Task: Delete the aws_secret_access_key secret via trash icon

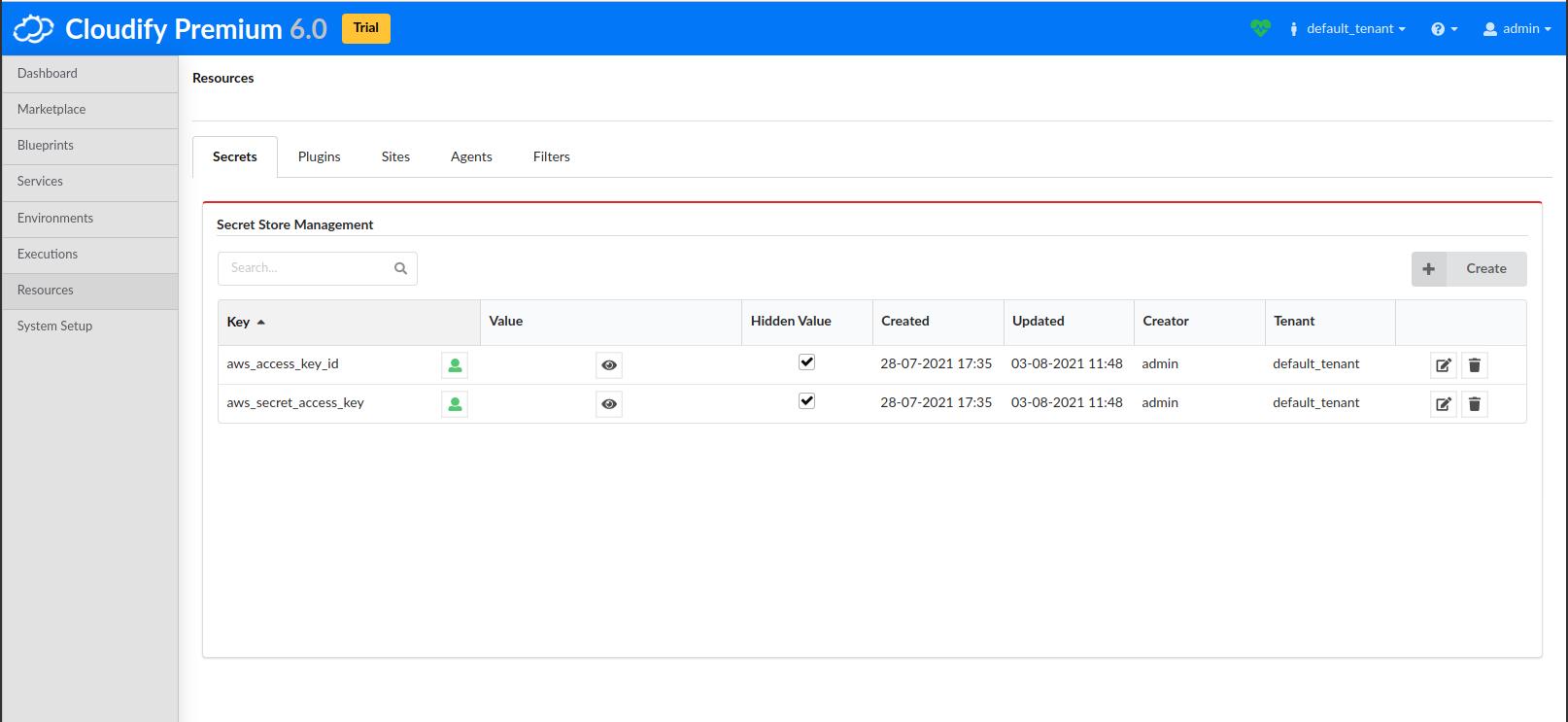Action: click(x=1474, y=404)
